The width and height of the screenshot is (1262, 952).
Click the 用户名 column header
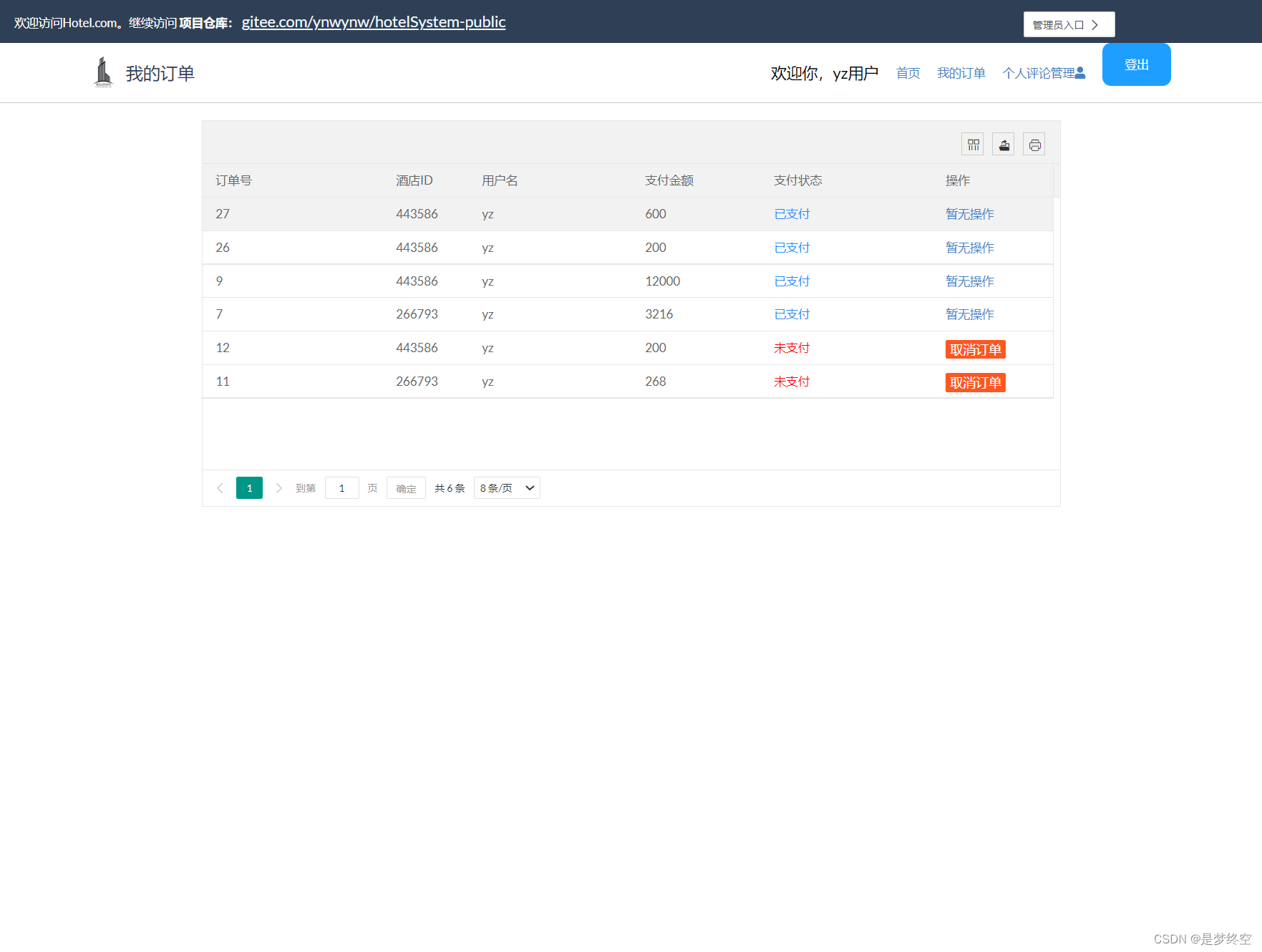500,180
